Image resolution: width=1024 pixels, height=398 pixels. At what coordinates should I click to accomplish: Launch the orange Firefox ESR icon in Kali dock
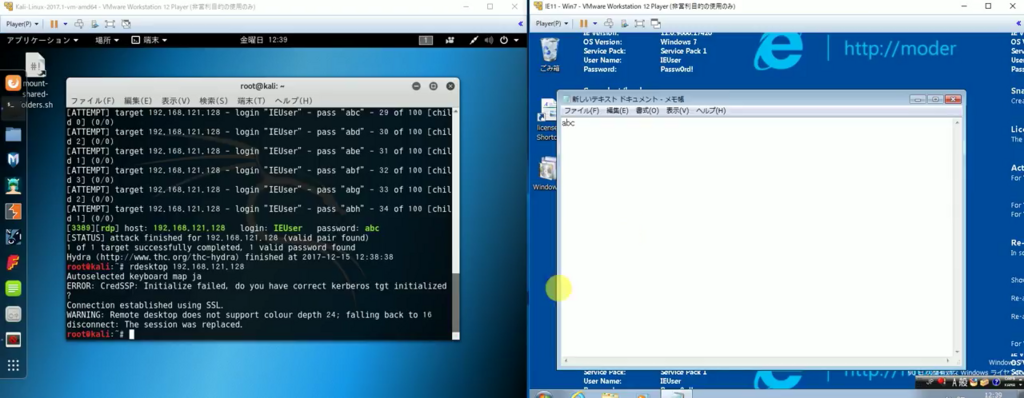coord(13,83)
